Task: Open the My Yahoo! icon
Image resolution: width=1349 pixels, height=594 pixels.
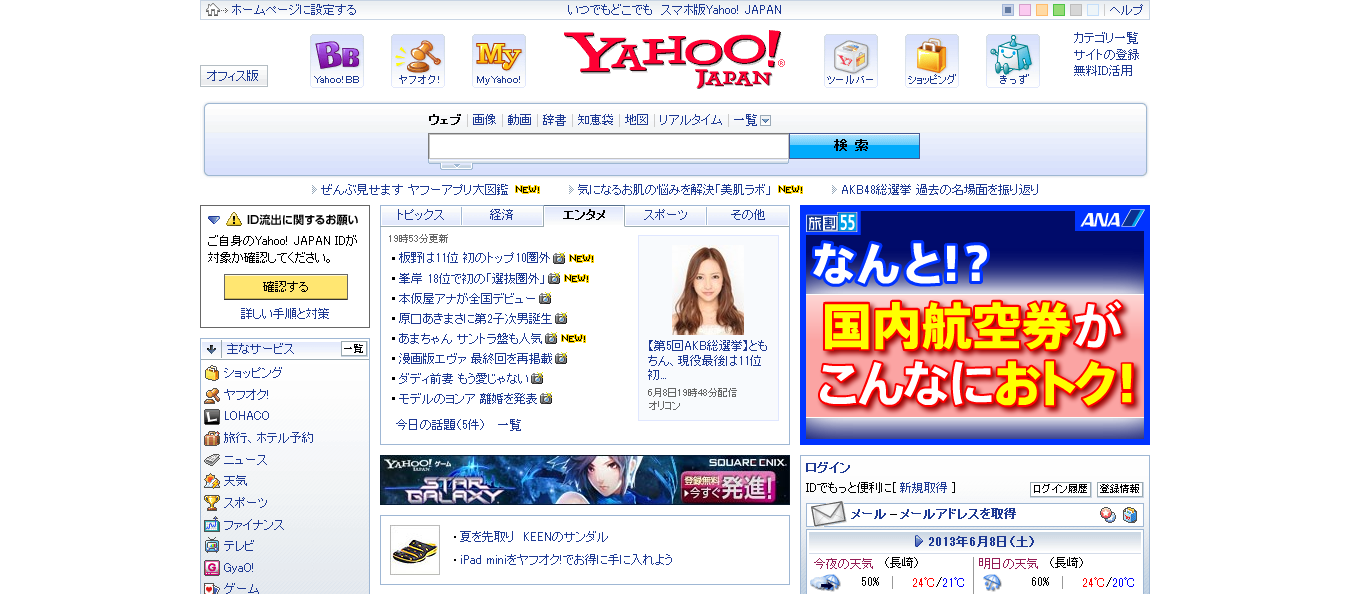Action: [x=499, y=61]
